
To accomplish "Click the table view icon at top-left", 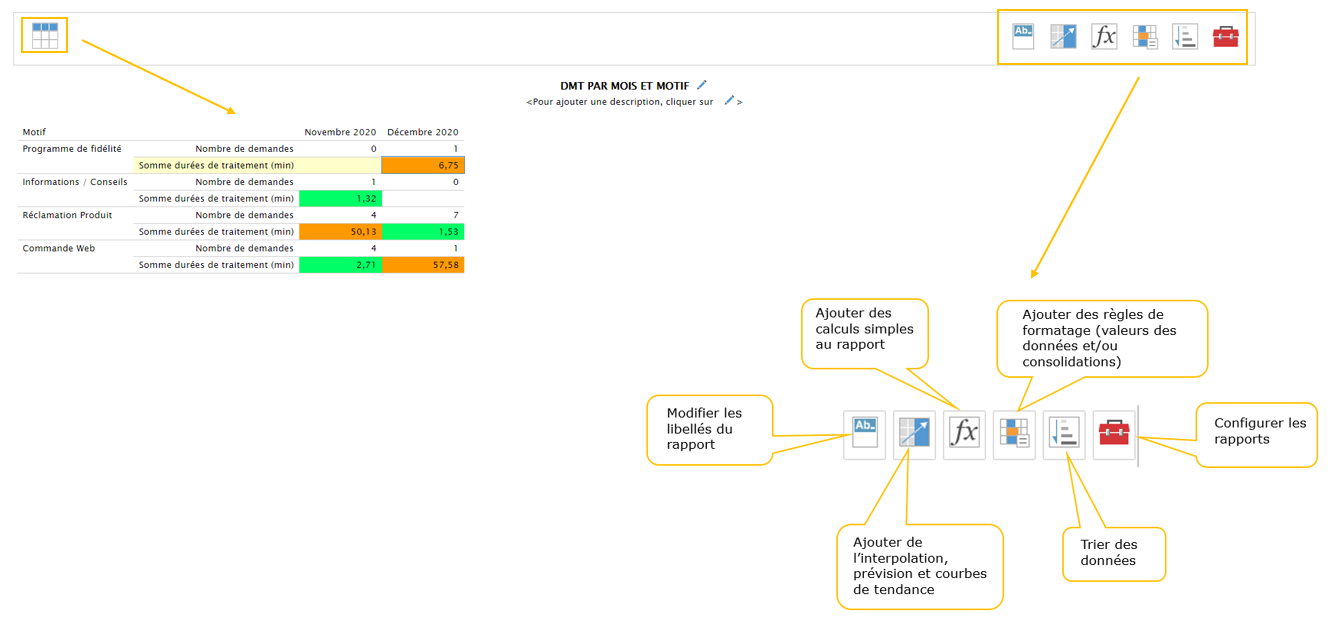I will pyautogui.click(x=45, y=36).
